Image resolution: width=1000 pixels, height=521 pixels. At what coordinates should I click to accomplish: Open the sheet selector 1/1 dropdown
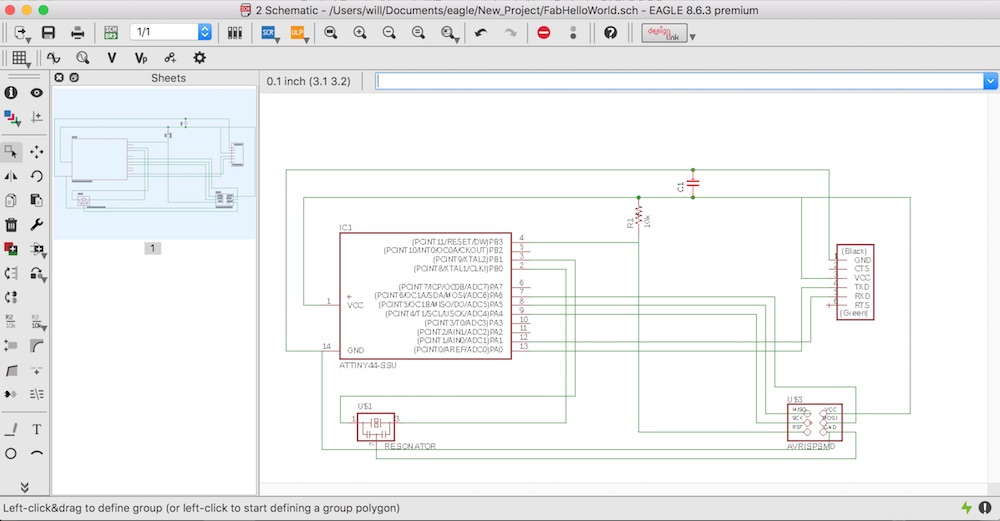(x=171, y=32)
